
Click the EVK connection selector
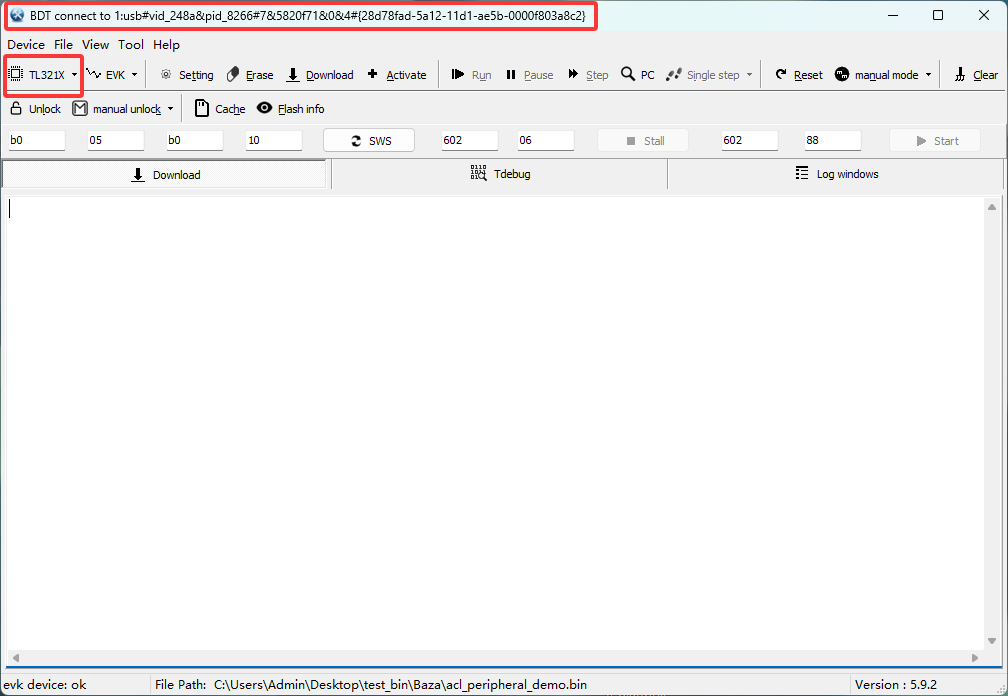(x=107, y=75)
